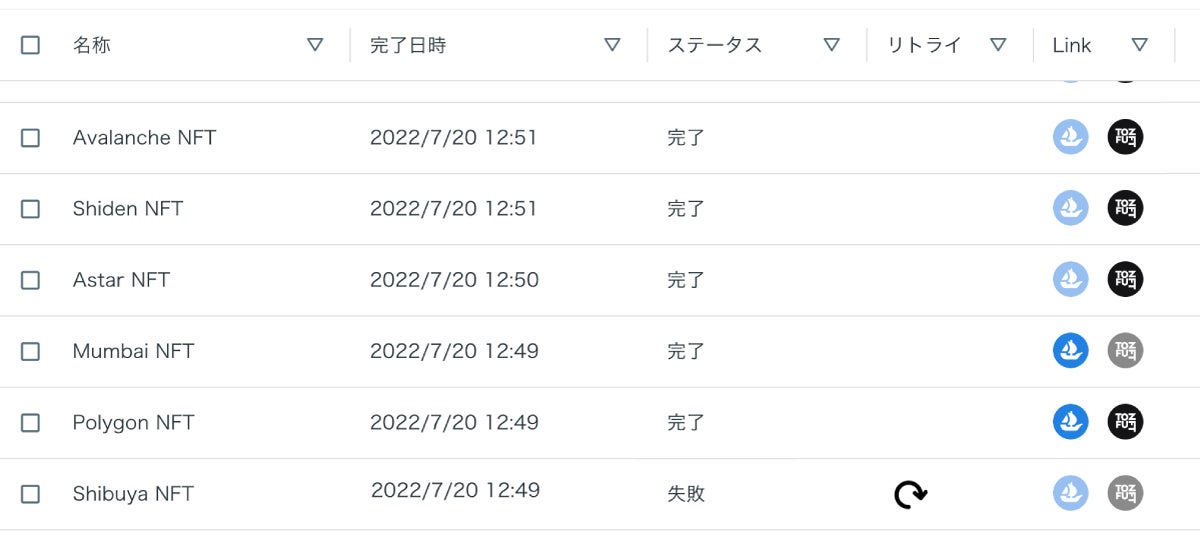Viewport: 1200px width, 537px height.
Task: Open the ステータス column filter dropdown
Action: [x=831, y=45]
